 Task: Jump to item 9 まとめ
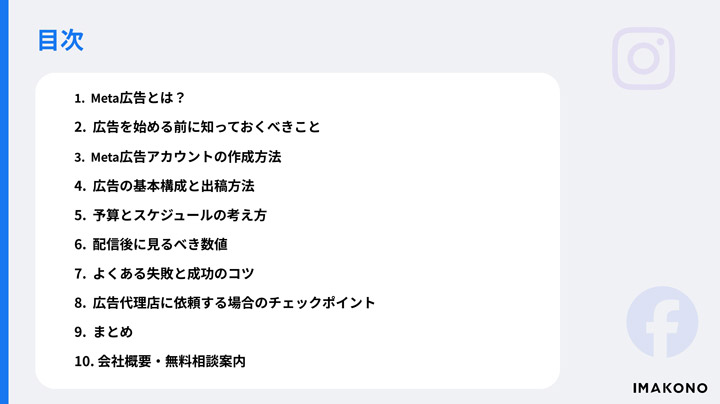(x=103, y=332)
